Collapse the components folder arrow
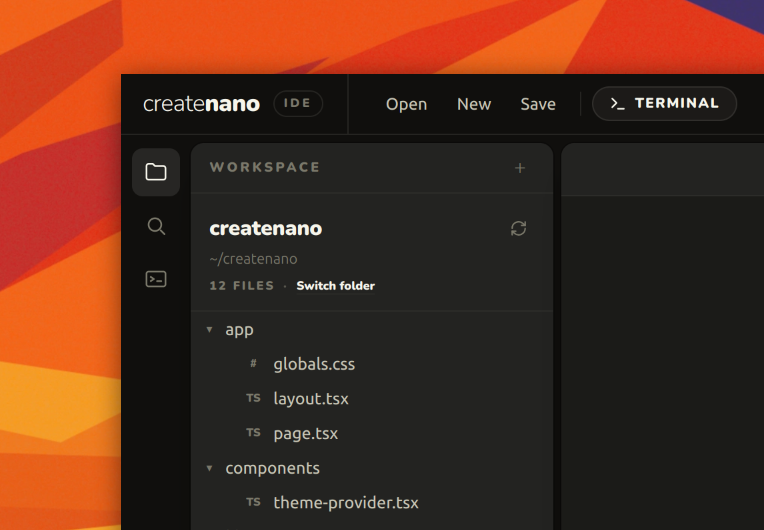Screen dimensions: 764x530 click(210, 468)
